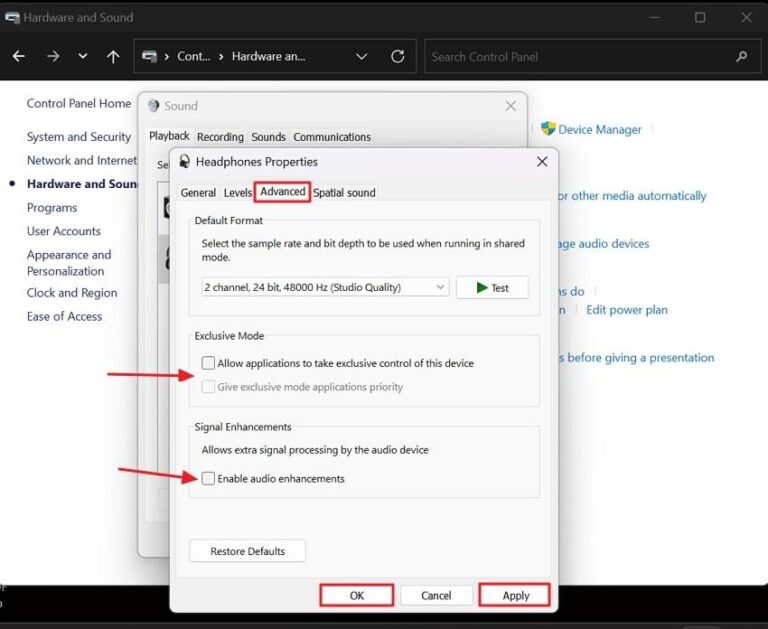Open the Levels tab
The image size is (768, 629).
[237, 192]
